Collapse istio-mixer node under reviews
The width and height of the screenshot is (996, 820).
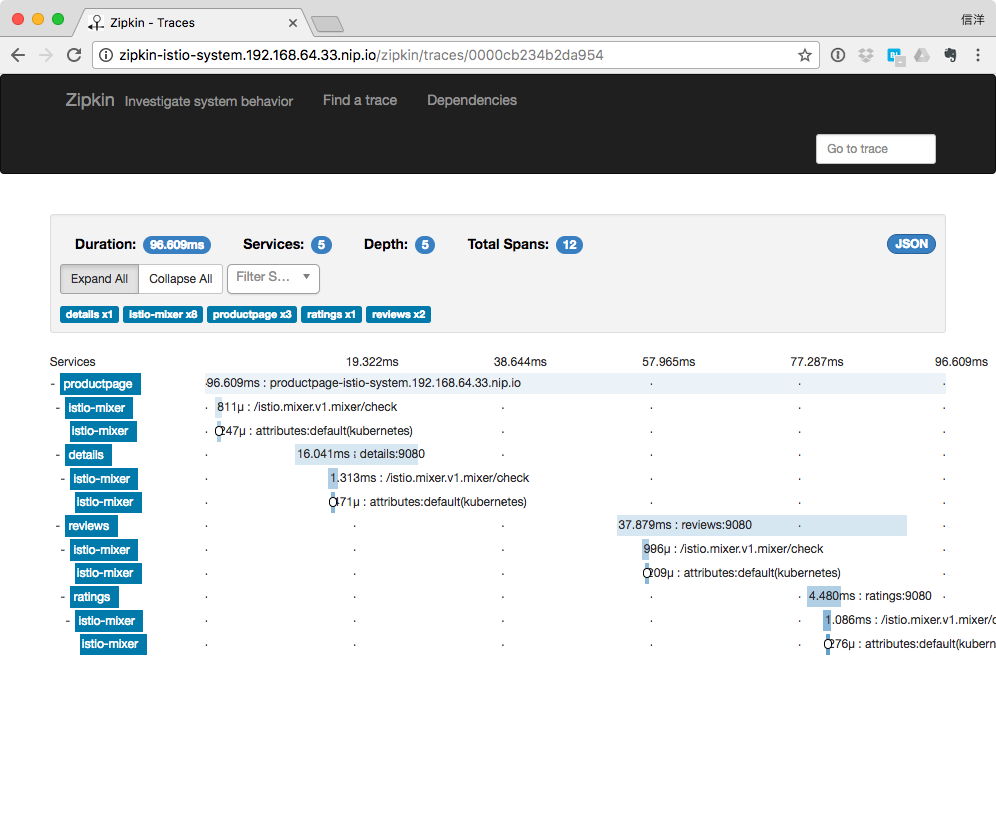click(x=63, y=550)
